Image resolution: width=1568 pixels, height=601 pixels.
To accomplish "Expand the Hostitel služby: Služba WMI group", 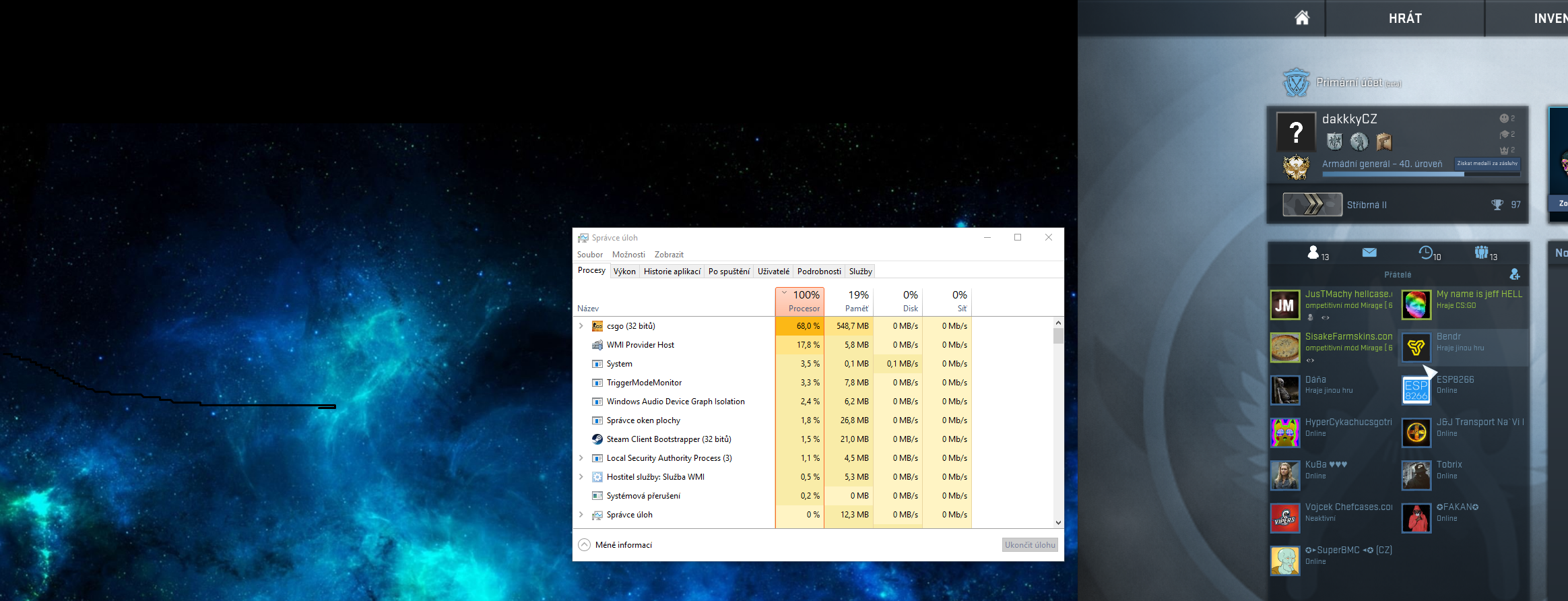I will [x=581, y=477].
